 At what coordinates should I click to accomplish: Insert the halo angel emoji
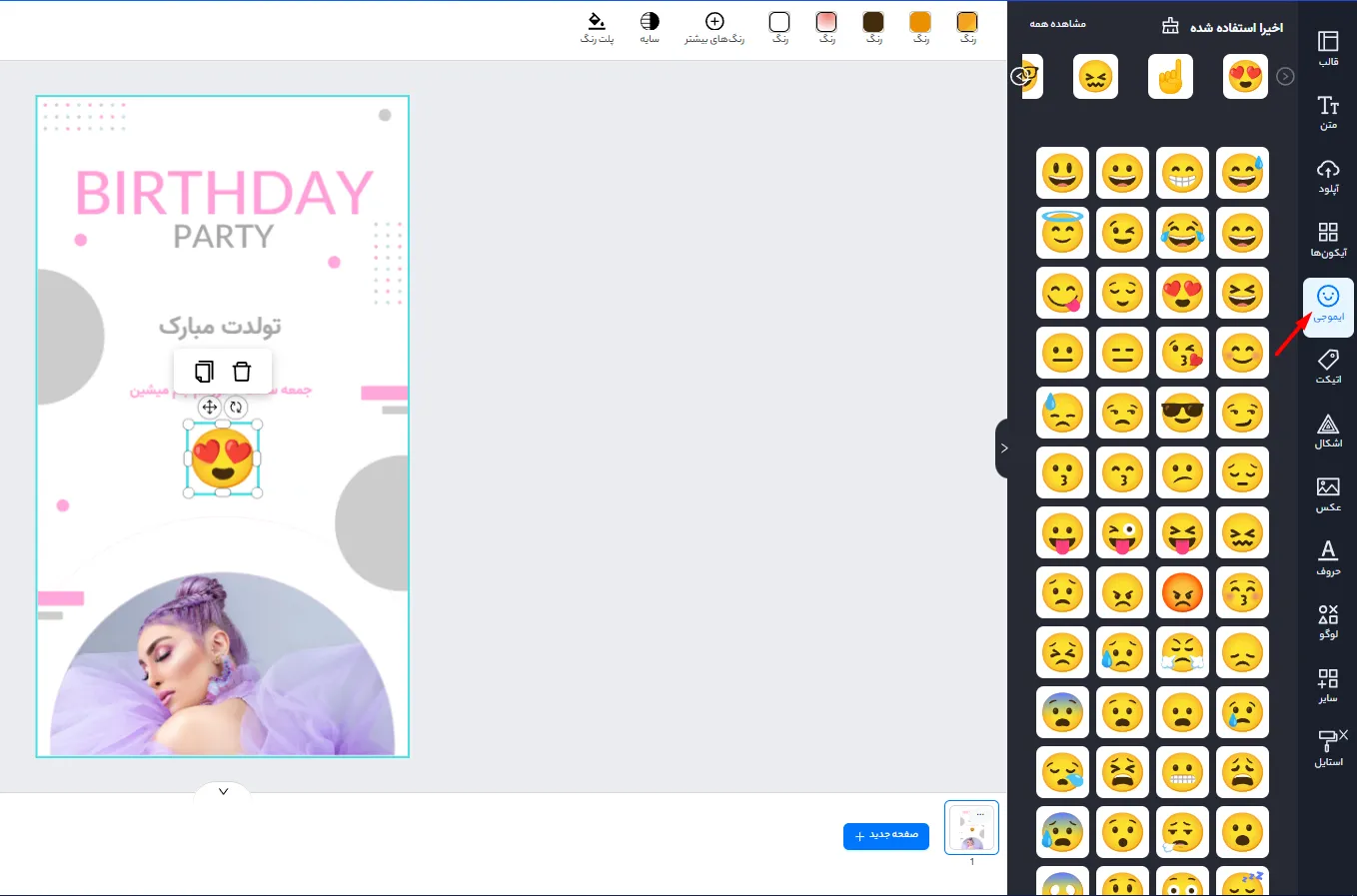pos(1062,233)
